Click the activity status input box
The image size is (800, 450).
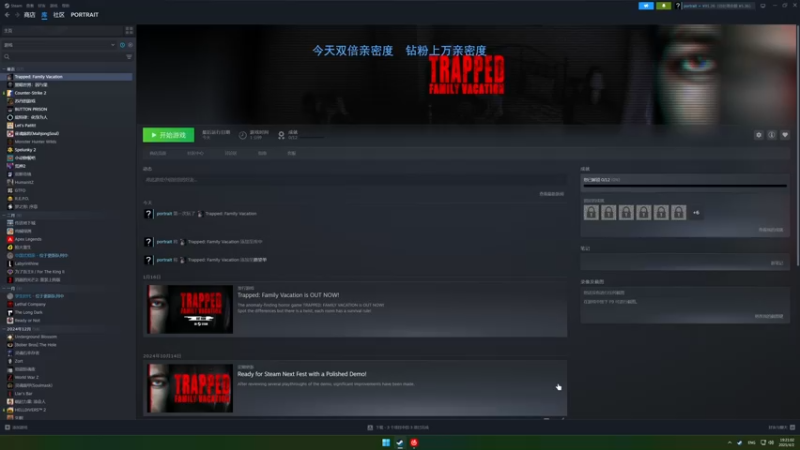[355, 180]
